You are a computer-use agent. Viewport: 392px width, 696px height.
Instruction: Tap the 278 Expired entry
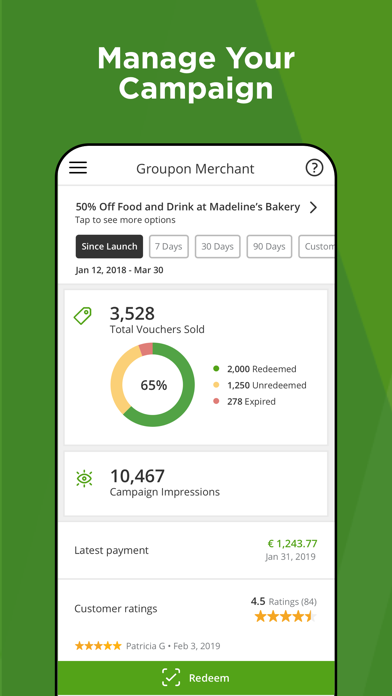[x=251, y=402]
